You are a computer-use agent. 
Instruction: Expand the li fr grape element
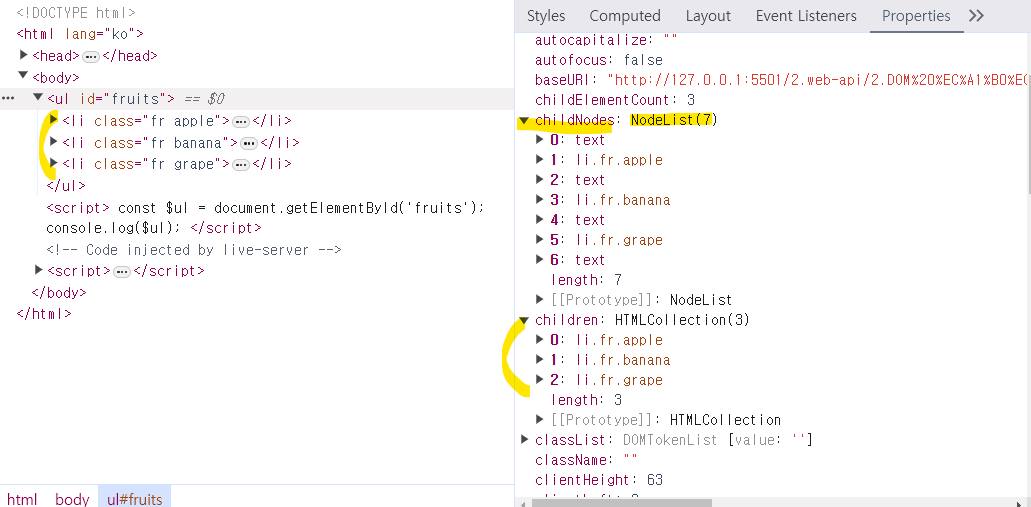(x=54, y=162)
